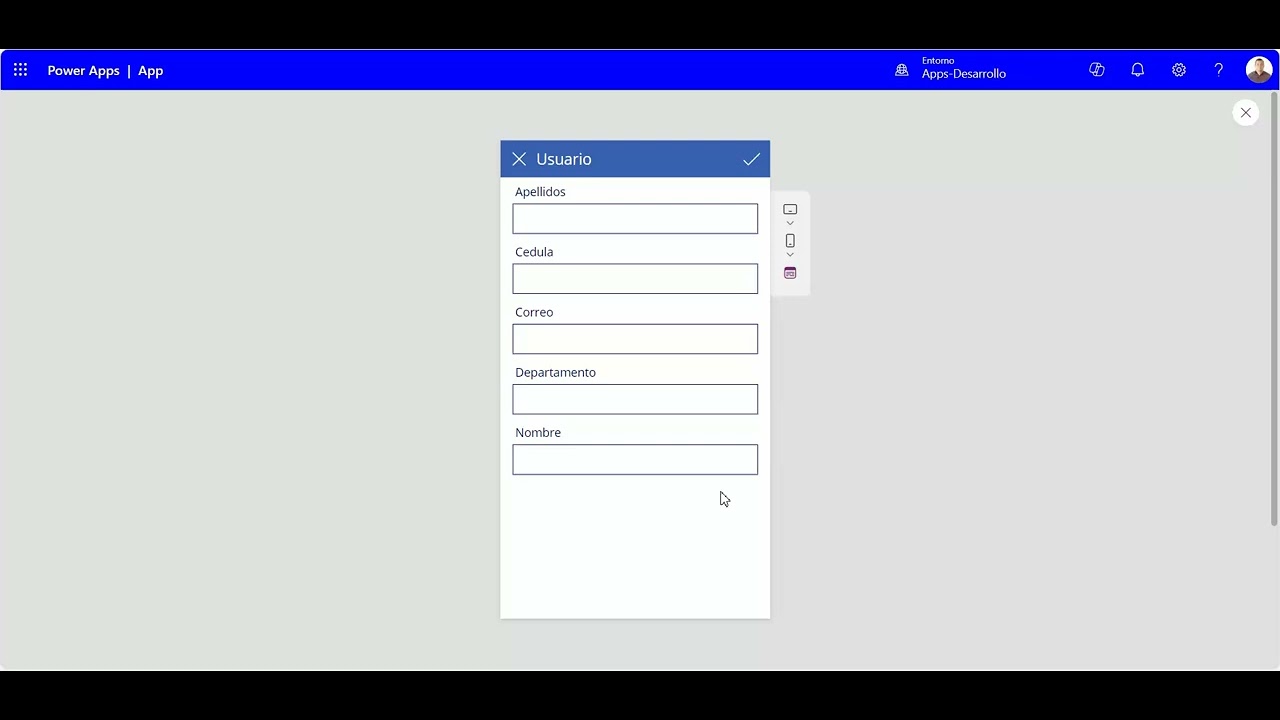Submit the Usuario form with checkmark

coord(752,159)
